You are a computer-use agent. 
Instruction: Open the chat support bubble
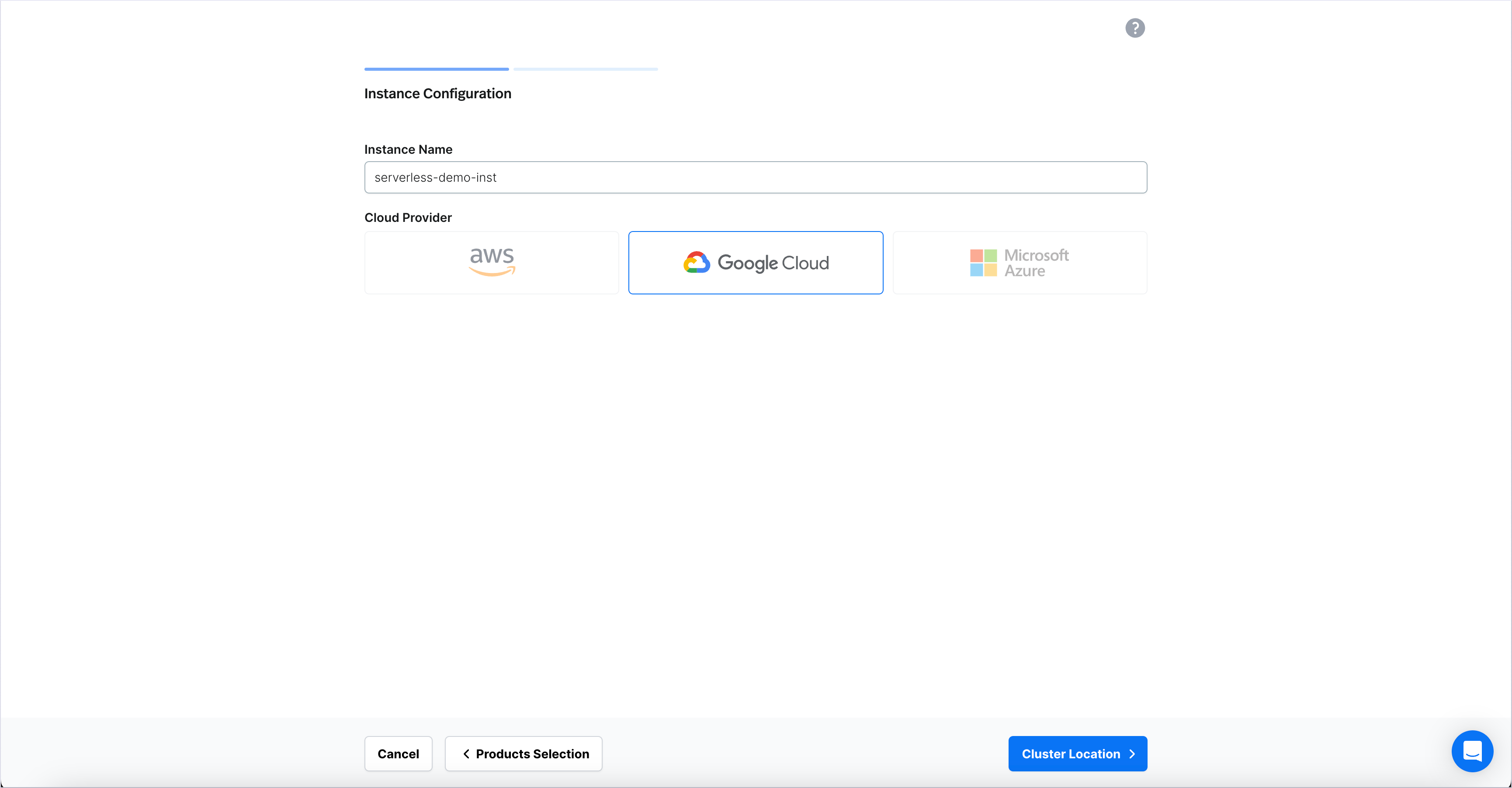pyautogui.click(x=1471, y=750)
